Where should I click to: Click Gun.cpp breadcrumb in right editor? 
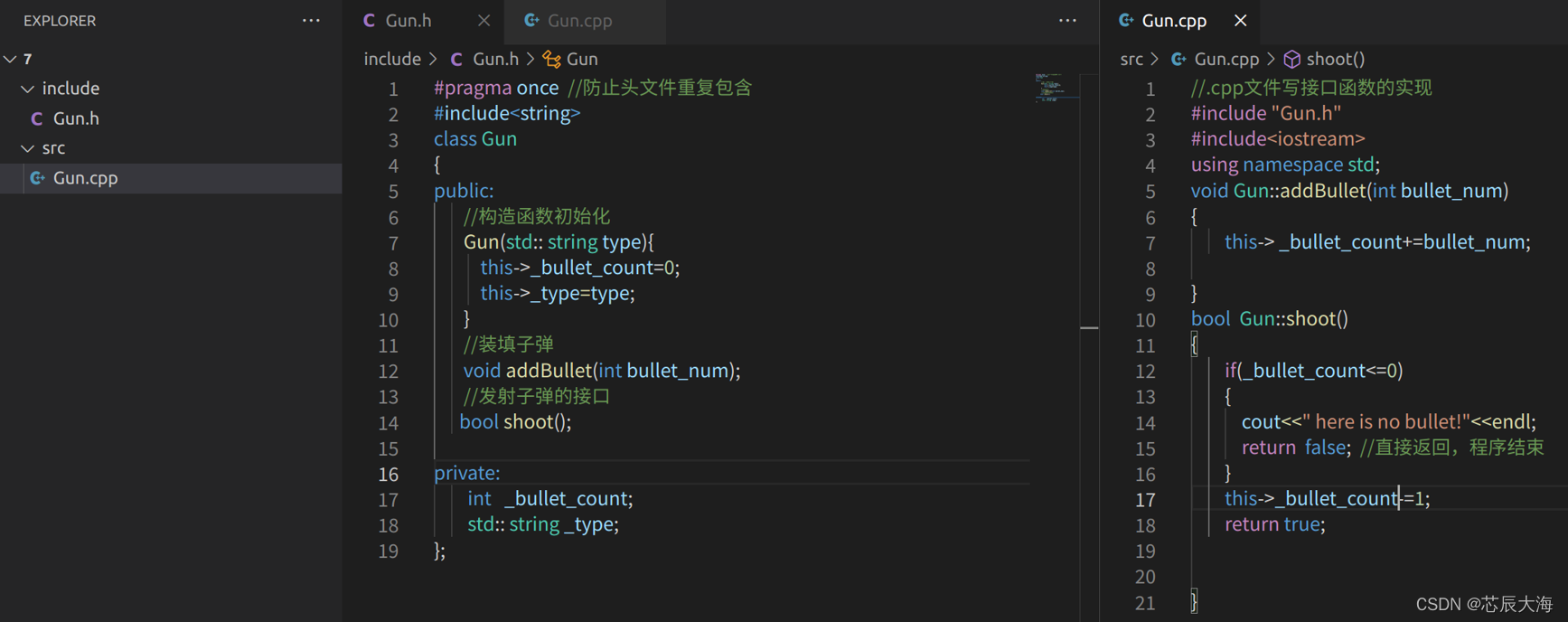pos(1226,59)
